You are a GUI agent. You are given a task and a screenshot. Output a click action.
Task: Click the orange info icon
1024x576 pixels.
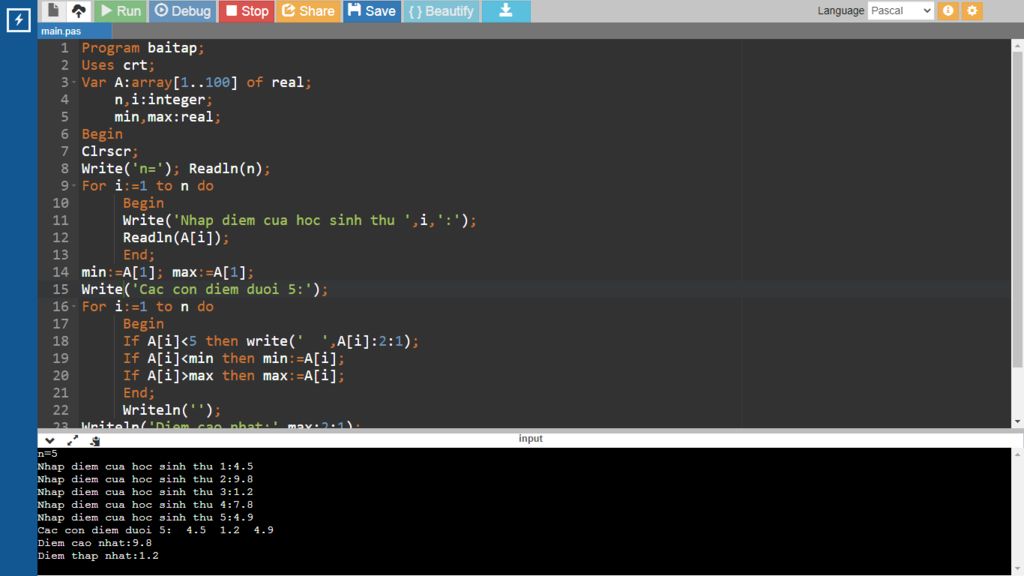click(948, 10)
